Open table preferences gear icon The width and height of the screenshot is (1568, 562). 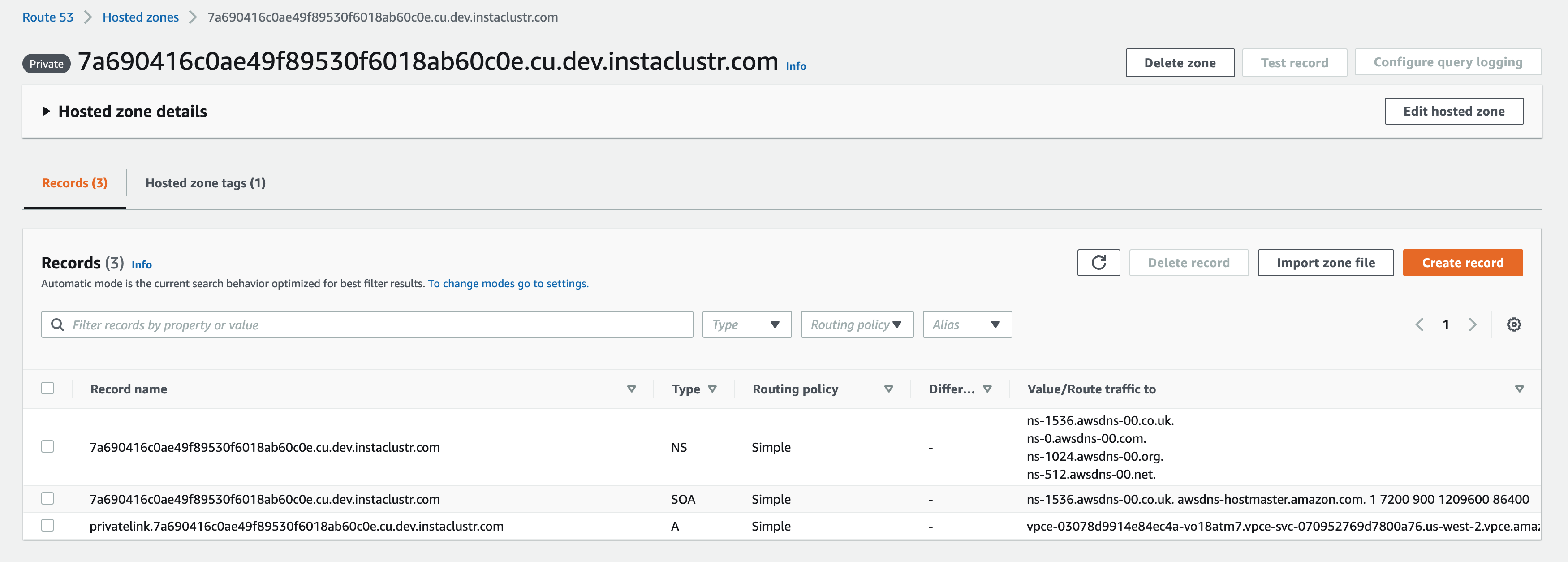1514,324
